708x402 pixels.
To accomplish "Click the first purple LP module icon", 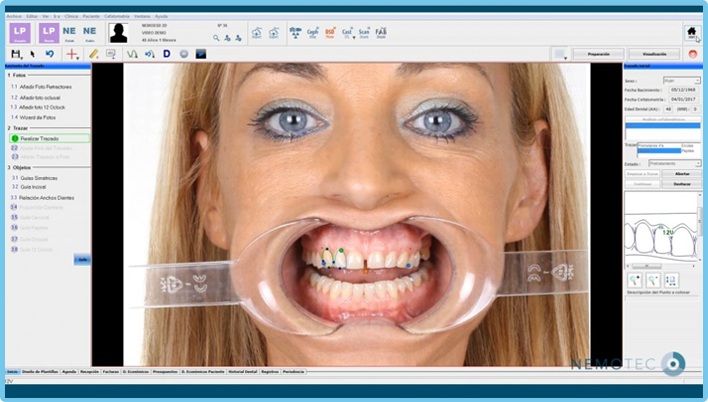I will coord(19,33).
